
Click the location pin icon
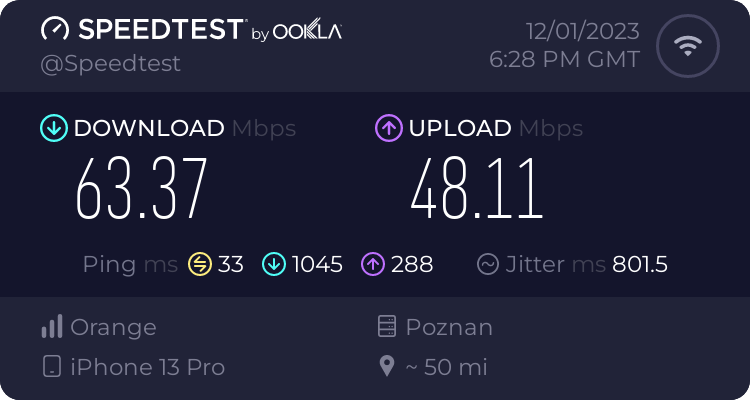[387, 367]
